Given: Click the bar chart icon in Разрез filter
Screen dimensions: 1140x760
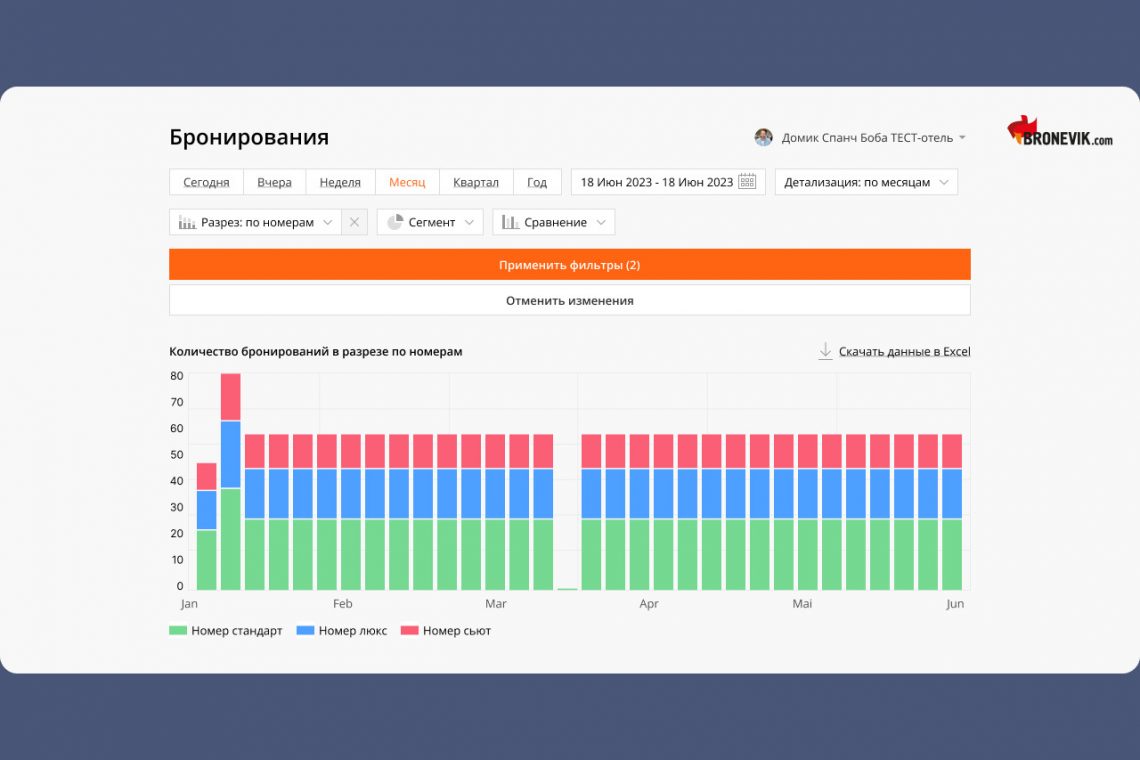Looking at the screenshot, I should coord(187,222).
